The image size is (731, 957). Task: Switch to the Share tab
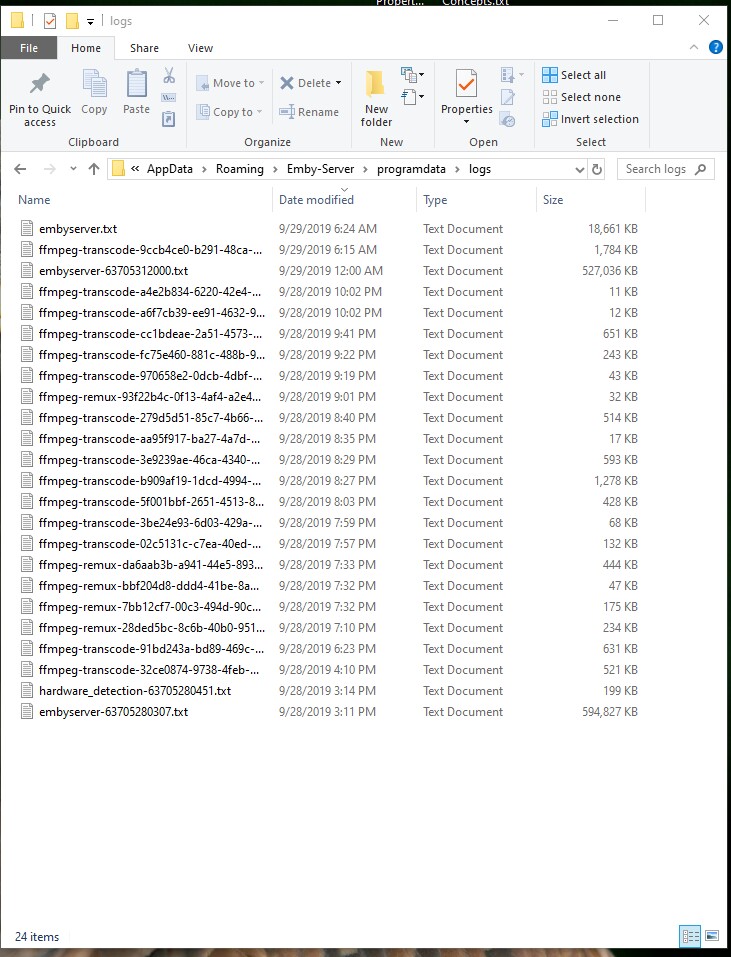pos(145,48)
